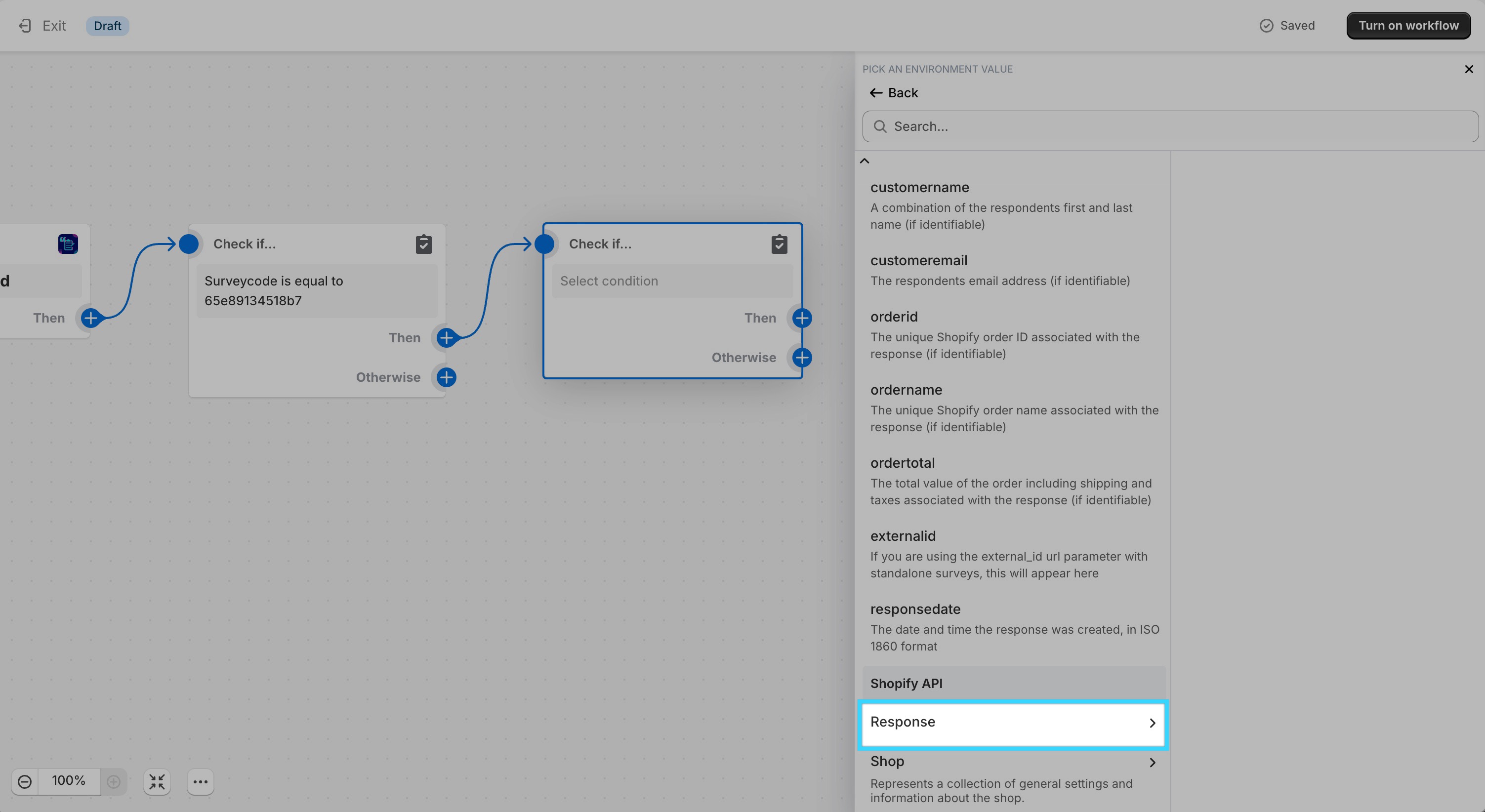Click clipboard icon on Surveycode condition node
This screenshot has height=812, width=1485.
(x=424, y=244)
